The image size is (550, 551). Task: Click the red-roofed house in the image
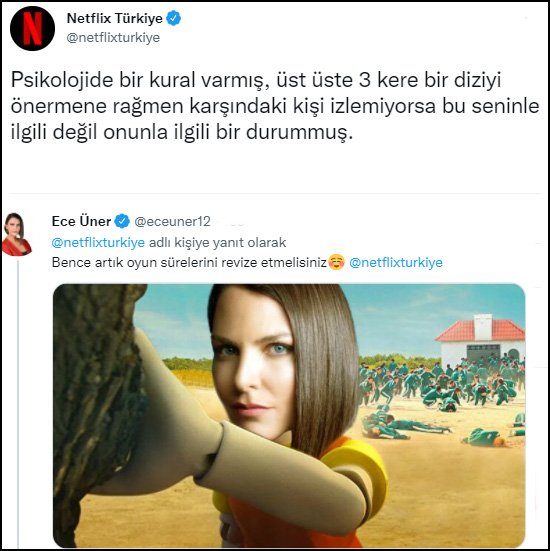pos(480,339)
